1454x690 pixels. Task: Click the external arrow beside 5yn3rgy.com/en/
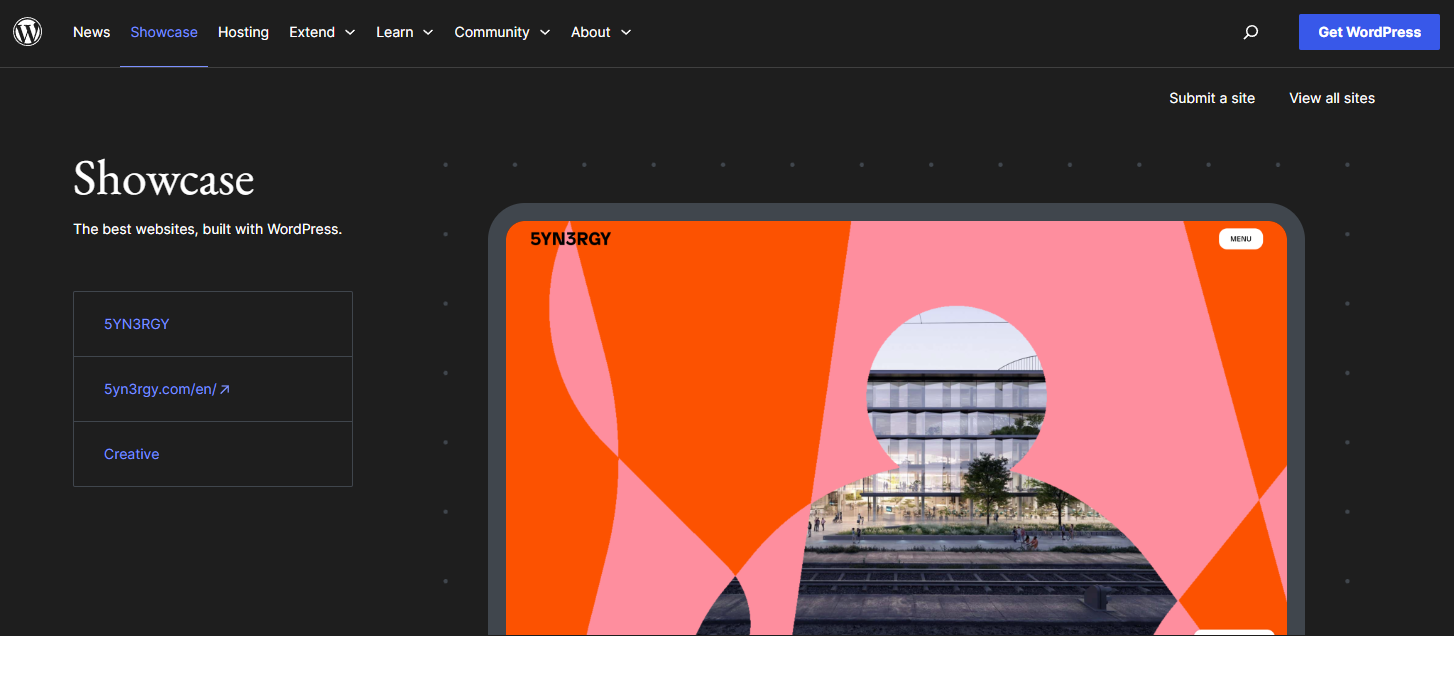225,390
